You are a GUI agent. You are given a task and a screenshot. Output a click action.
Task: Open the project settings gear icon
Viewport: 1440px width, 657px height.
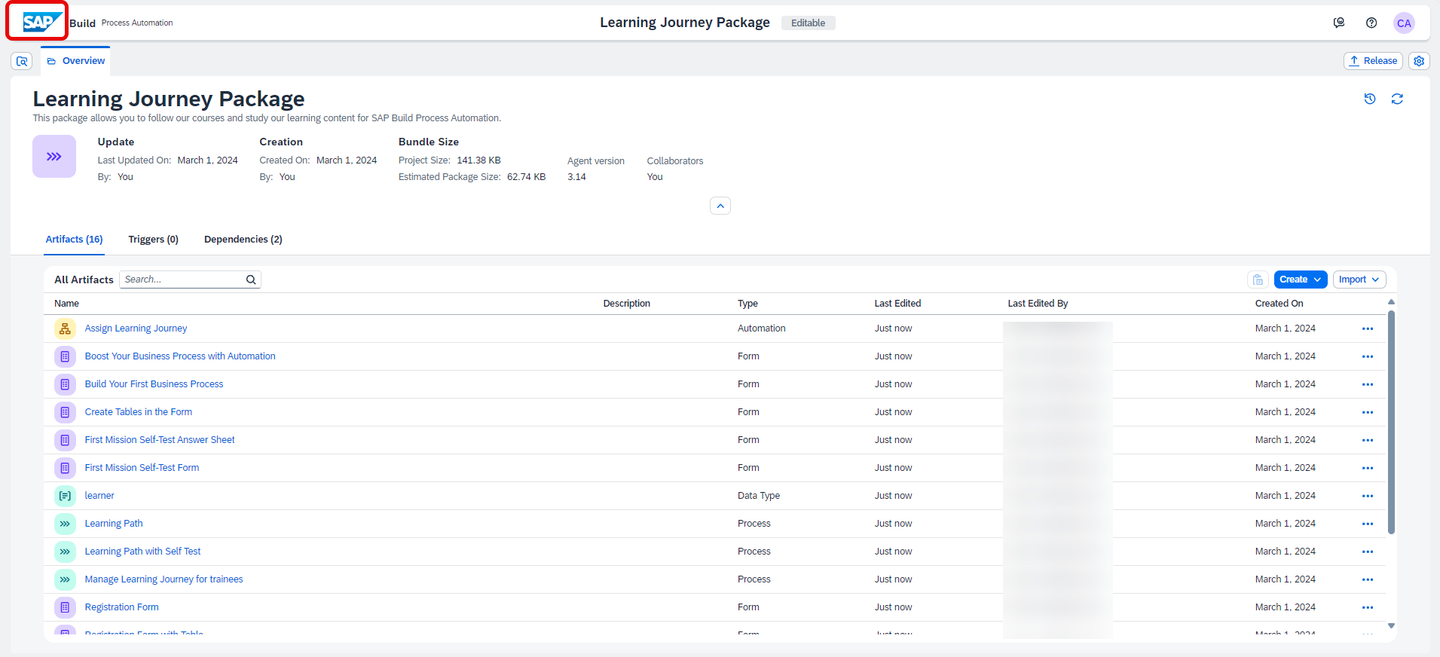coord(1418,61)
